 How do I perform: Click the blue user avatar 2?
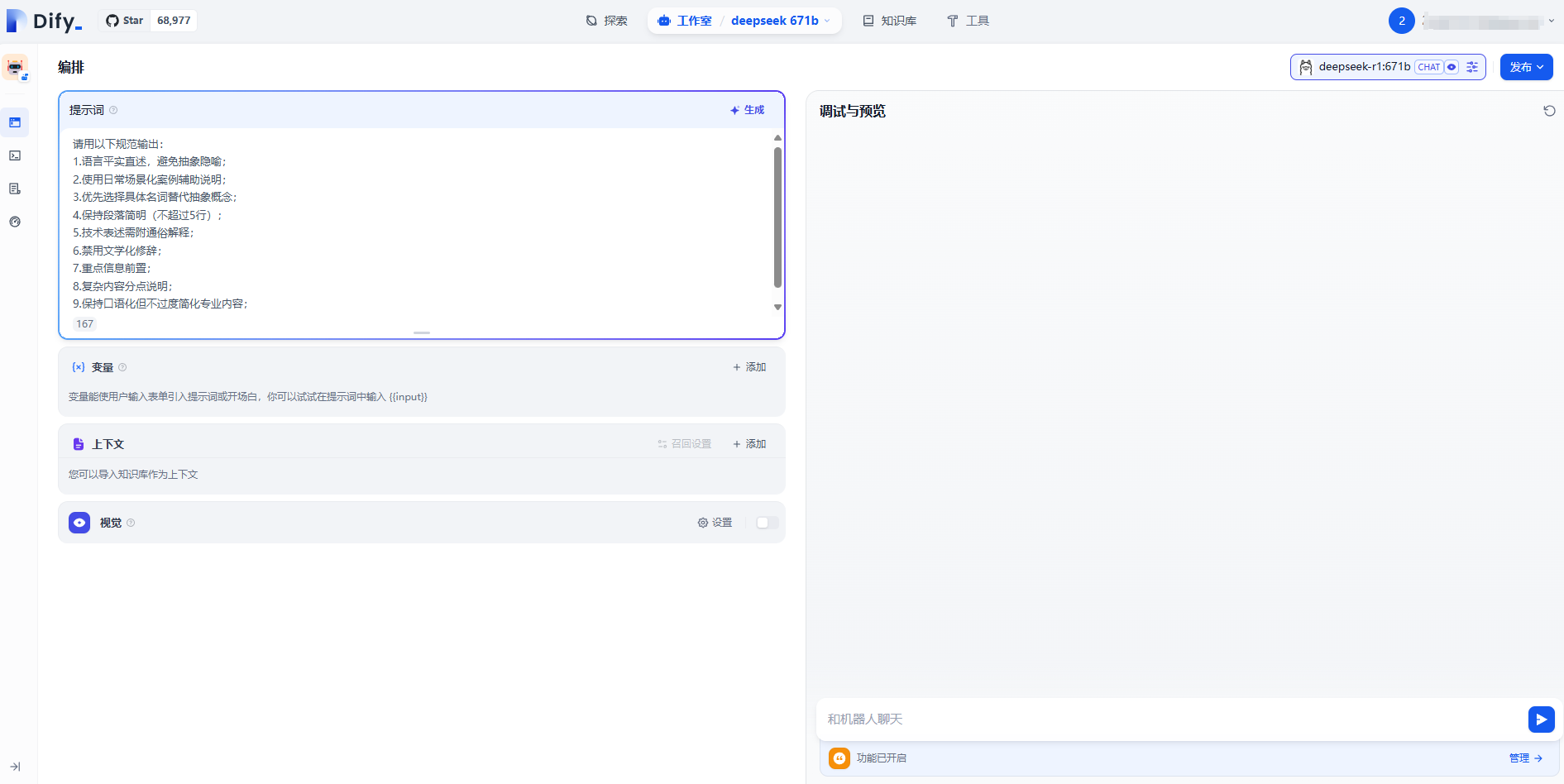click(1401, 21)
